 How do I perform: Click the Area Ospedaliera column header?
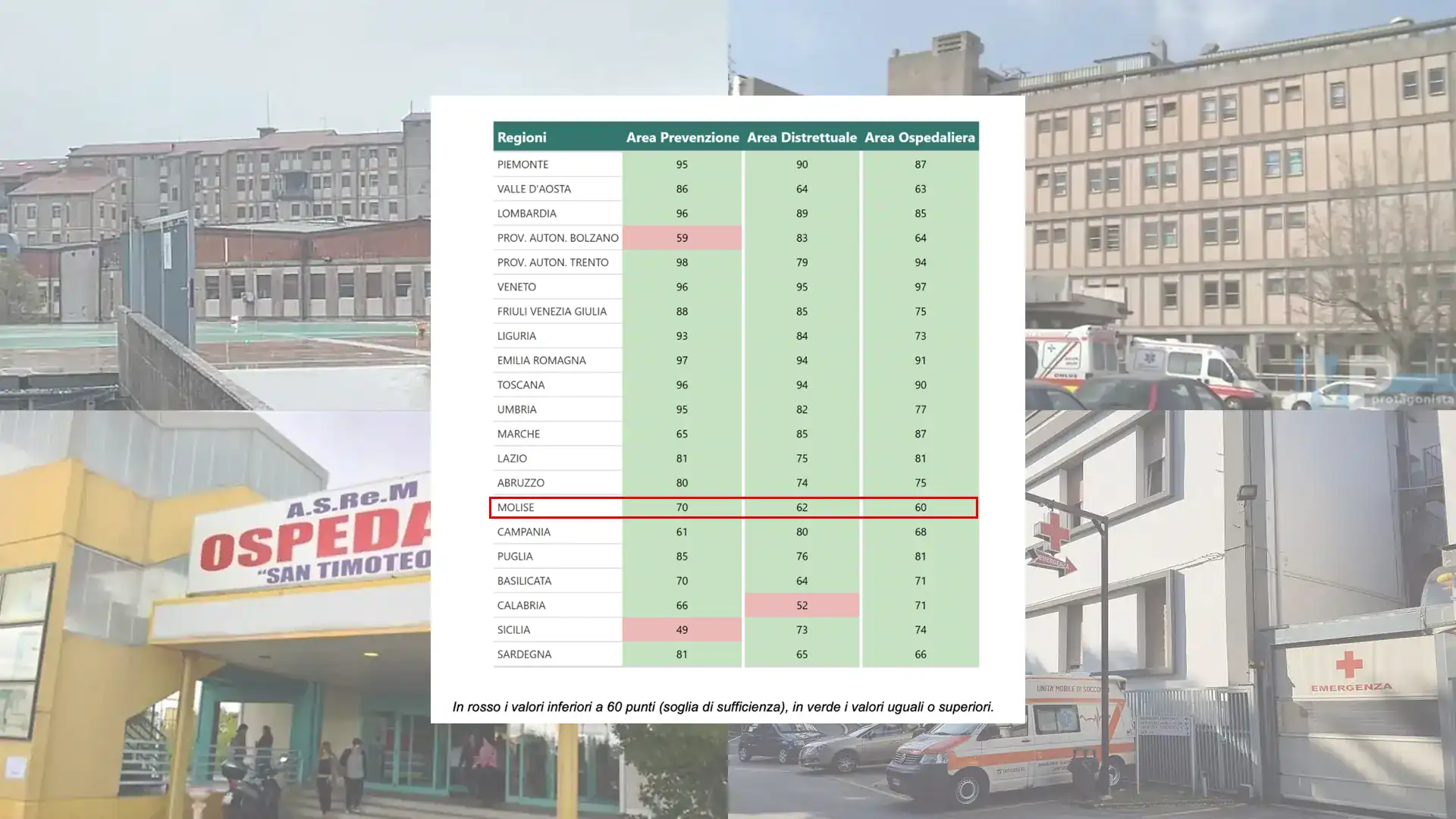click(x=920, y=137)
